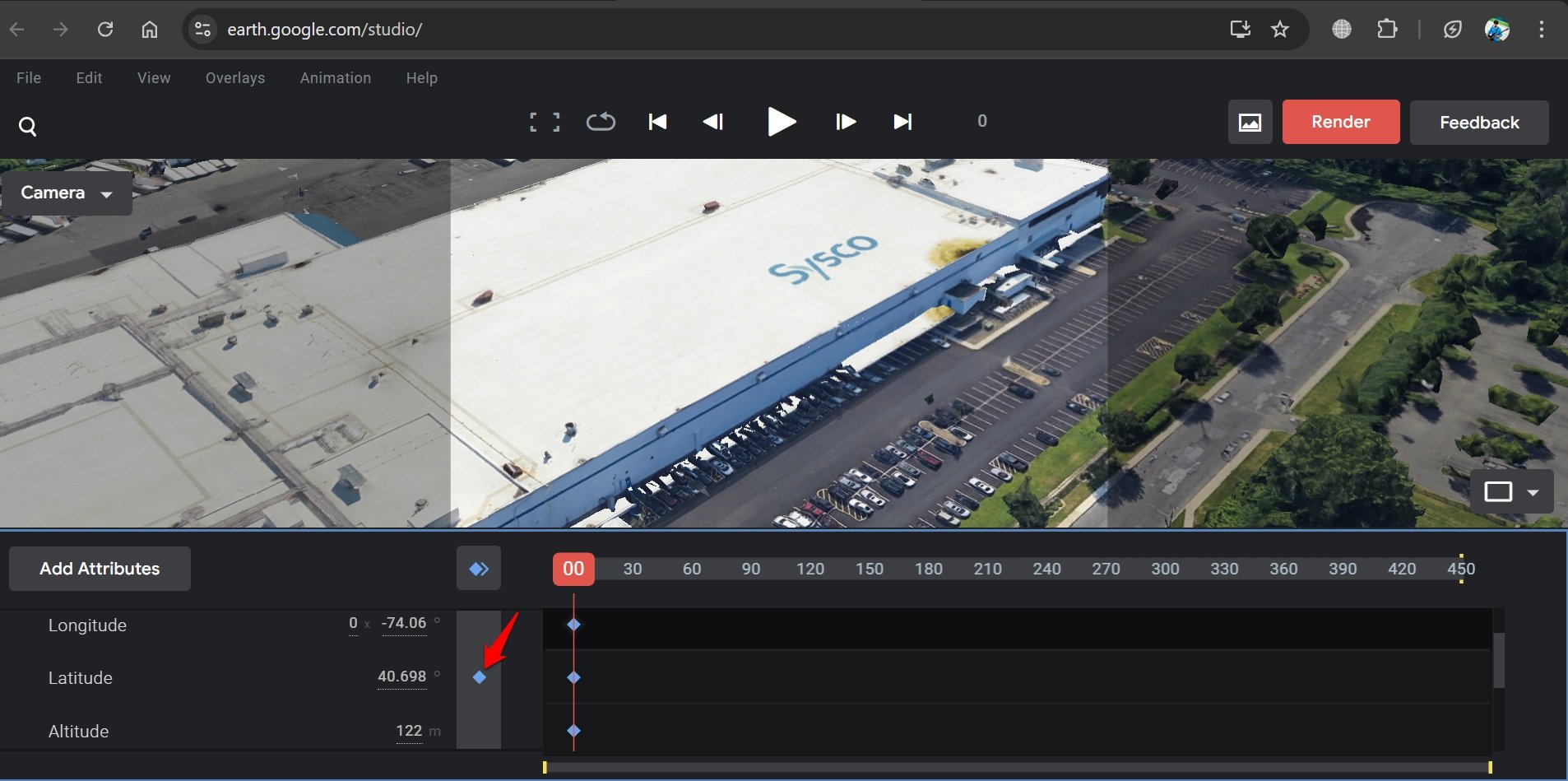Select Longitude keyframe at frame 0
This screenshot has height=781, width=1568.
[x=574, y=625]
